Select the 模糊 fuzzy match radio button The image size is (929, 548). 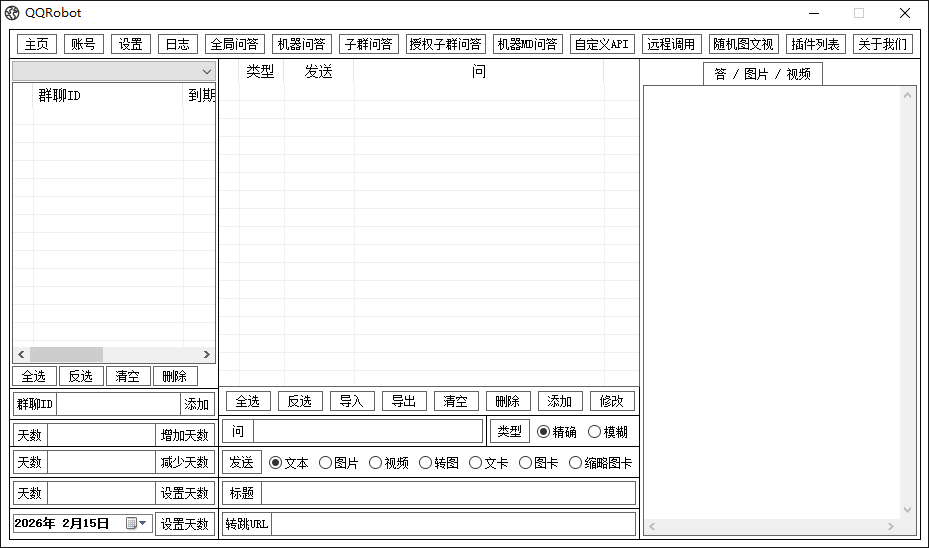594,432
